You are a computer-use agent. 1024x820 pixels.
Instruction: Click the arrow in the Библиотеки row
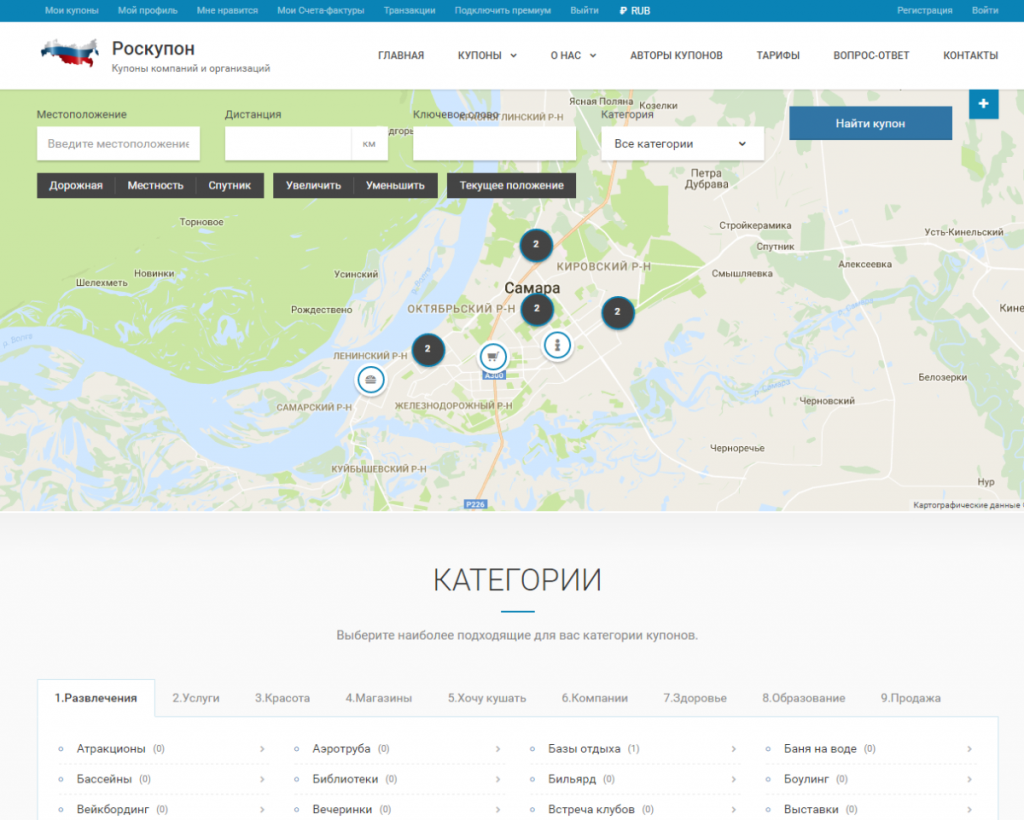(498, 779)
